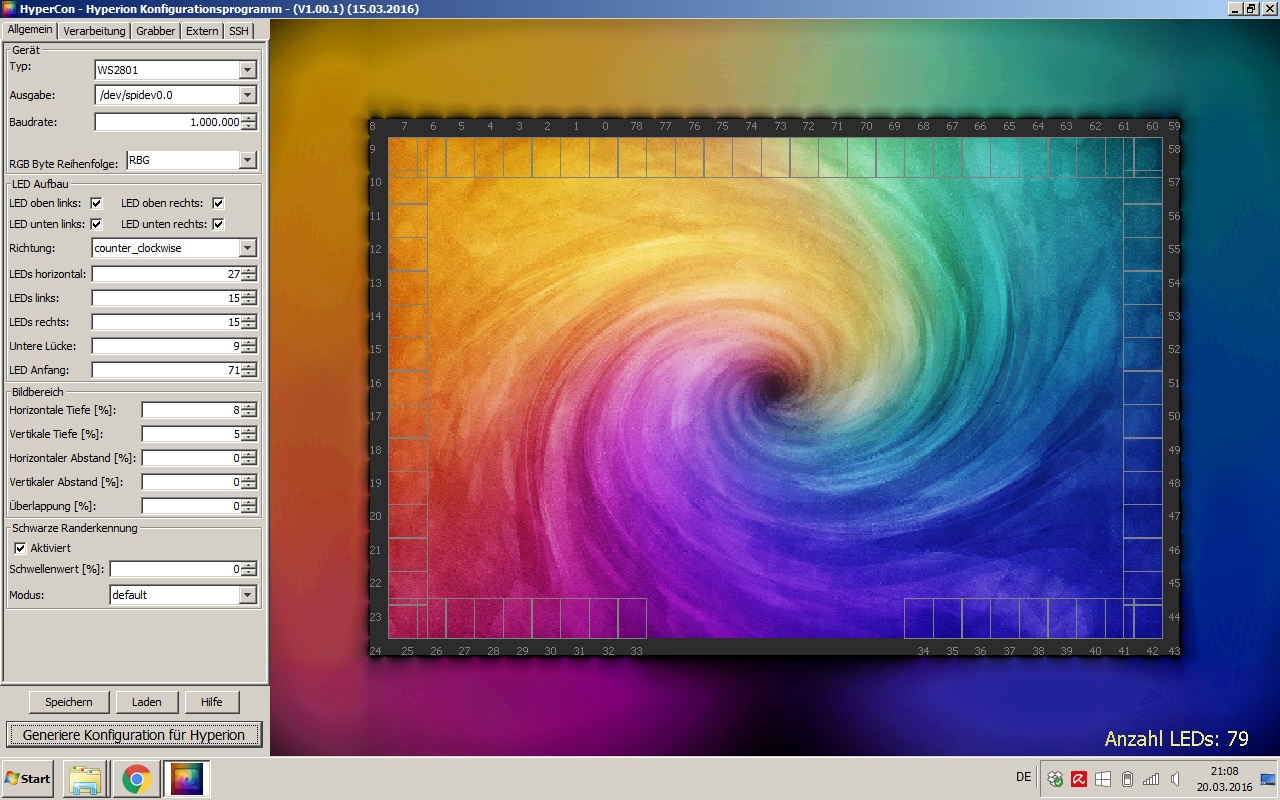Open the RGB Byte Reihenfolge dropdown
The width and height of the screenshot is (1280, 800).
(248, 160)
